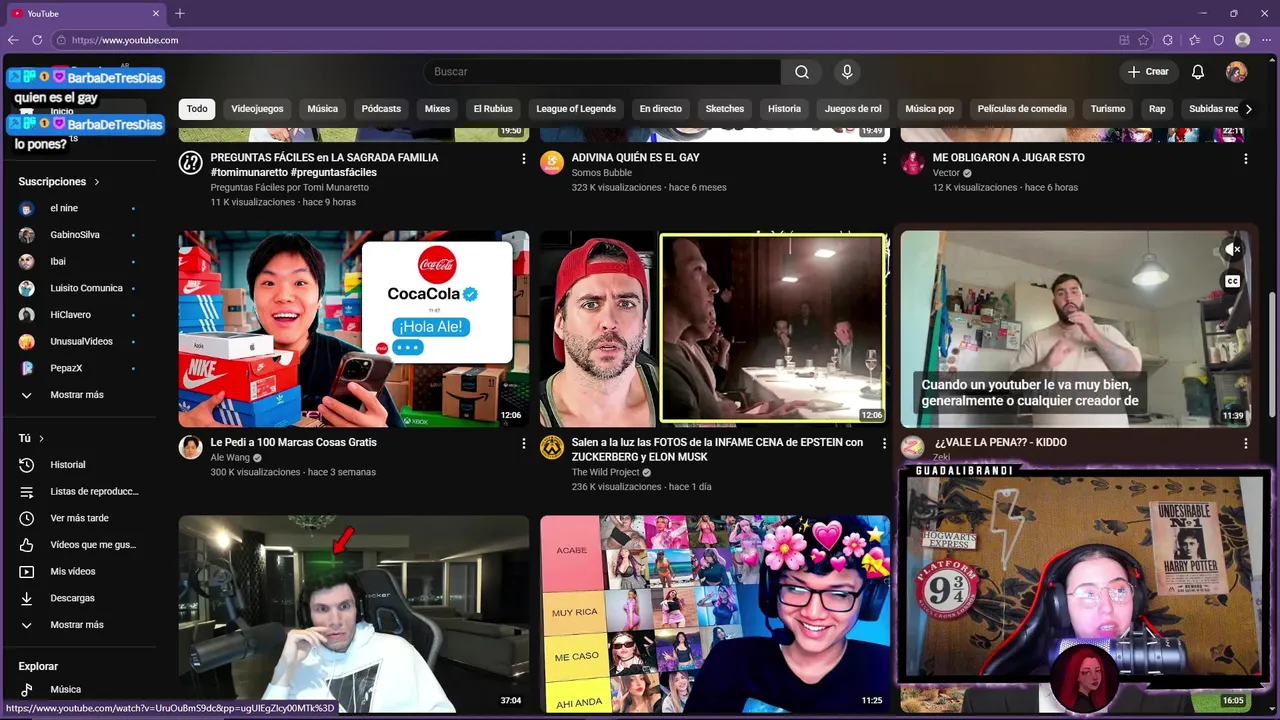Open the notifications bell
1280x720 pixels.
(x=1198, y=72)
